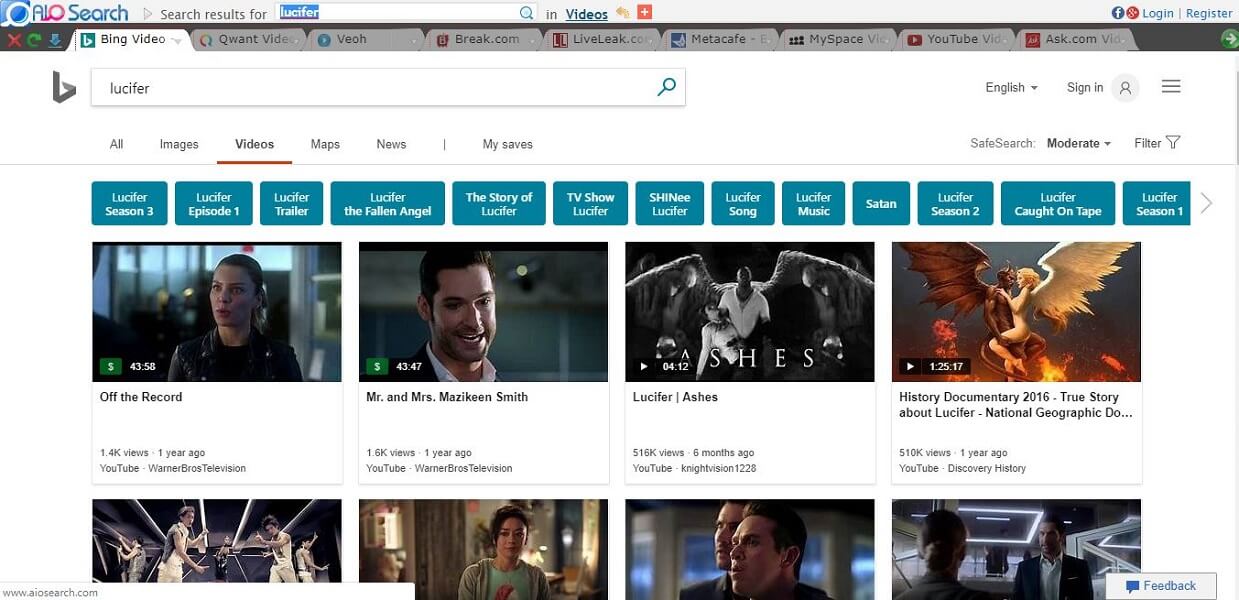The height and width of the screenshot is (600, 1239).
Task: Click the category arrows icon next to Videos
Action: point(623,13)
